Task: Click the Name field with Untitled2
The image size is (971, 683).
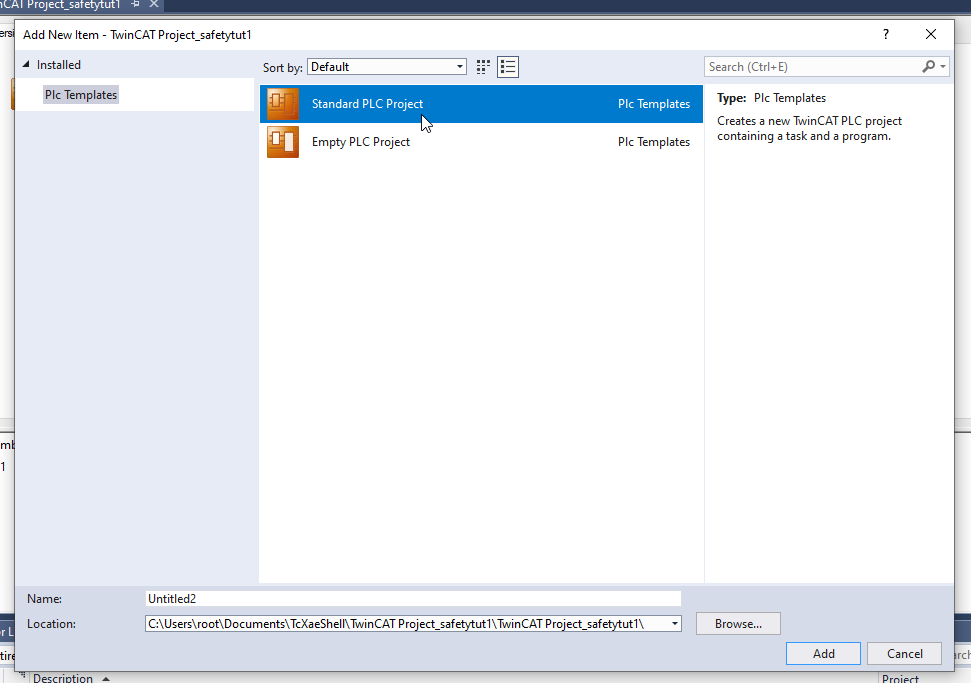Action: pos(413,599)
